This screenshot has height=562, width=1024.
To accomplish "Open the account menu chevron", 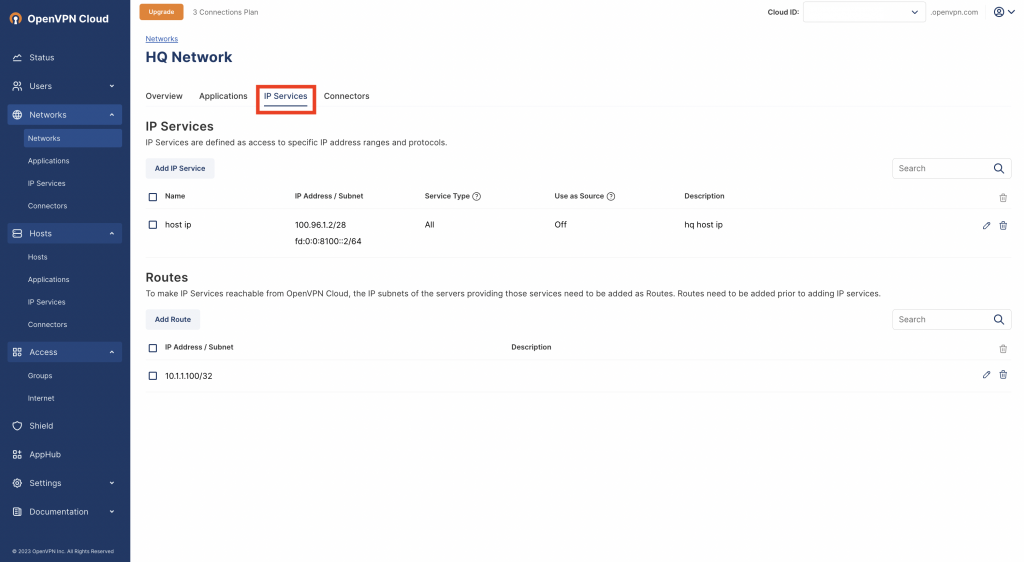I will pyautogui.click(x=1012, y=12).
